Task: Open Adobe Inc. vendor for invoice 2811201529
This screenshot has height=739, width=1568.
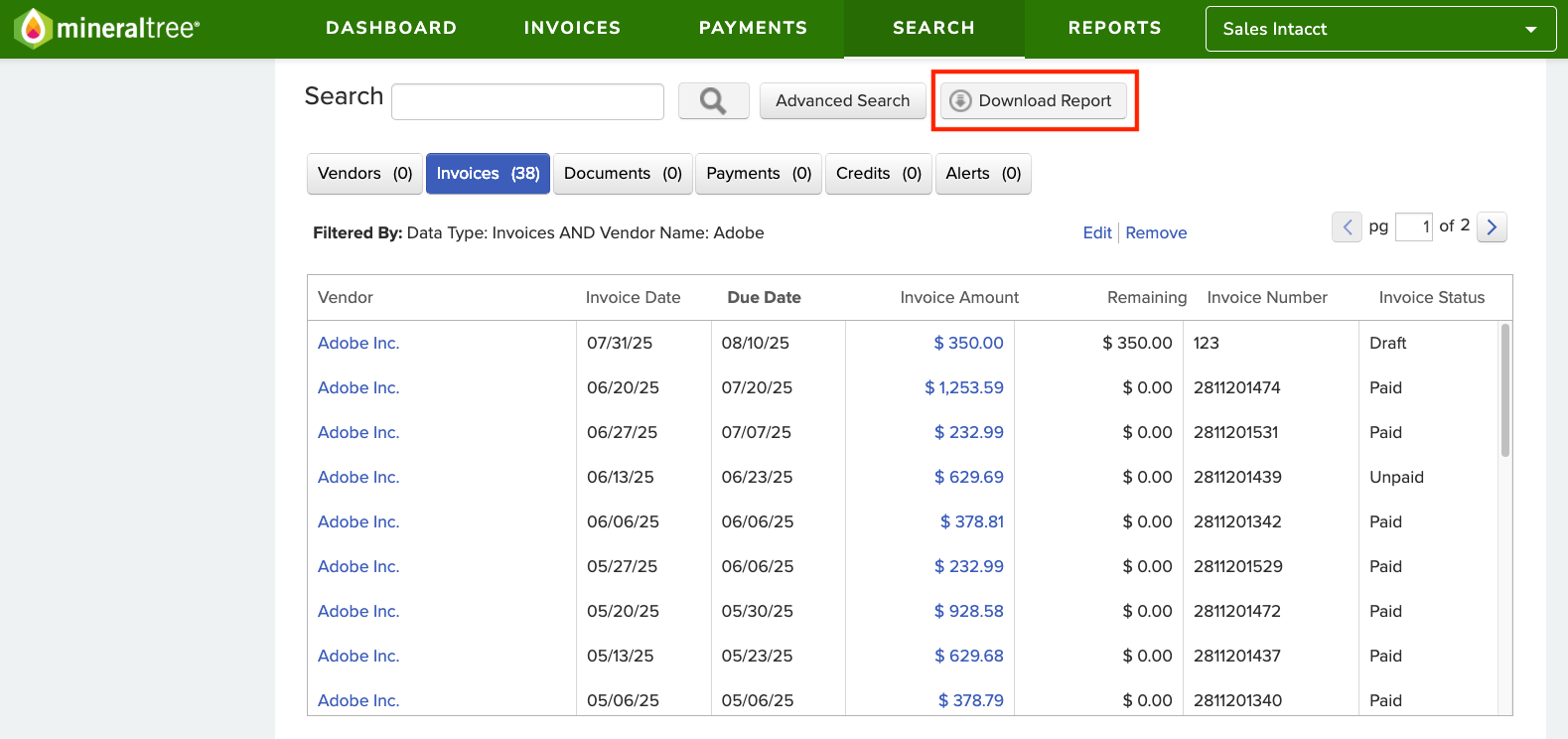Action: pos(358,566)
